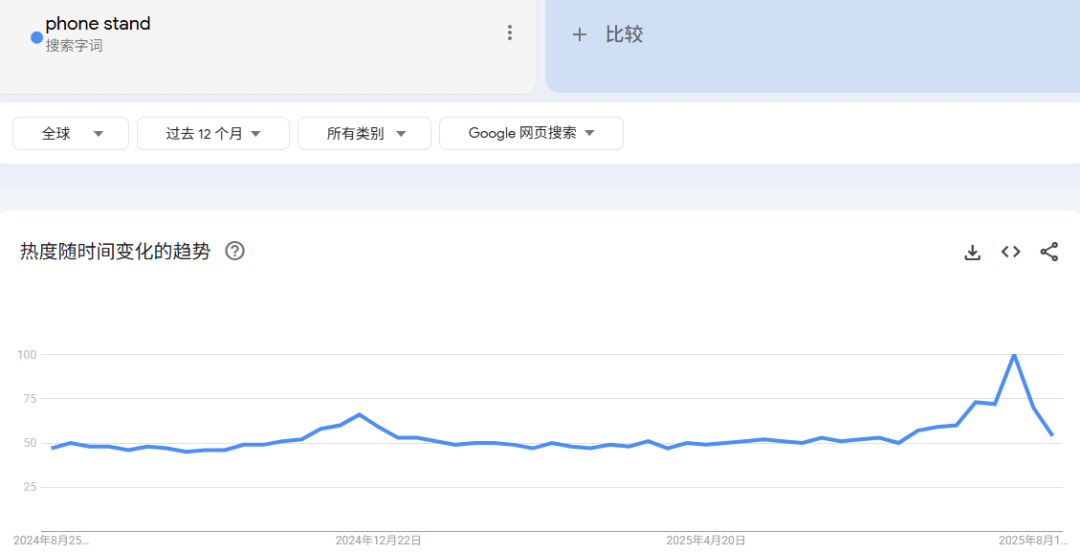Open the phone stand term options menu
Screen dimensions: 1080x553
(x=509, y=33)
